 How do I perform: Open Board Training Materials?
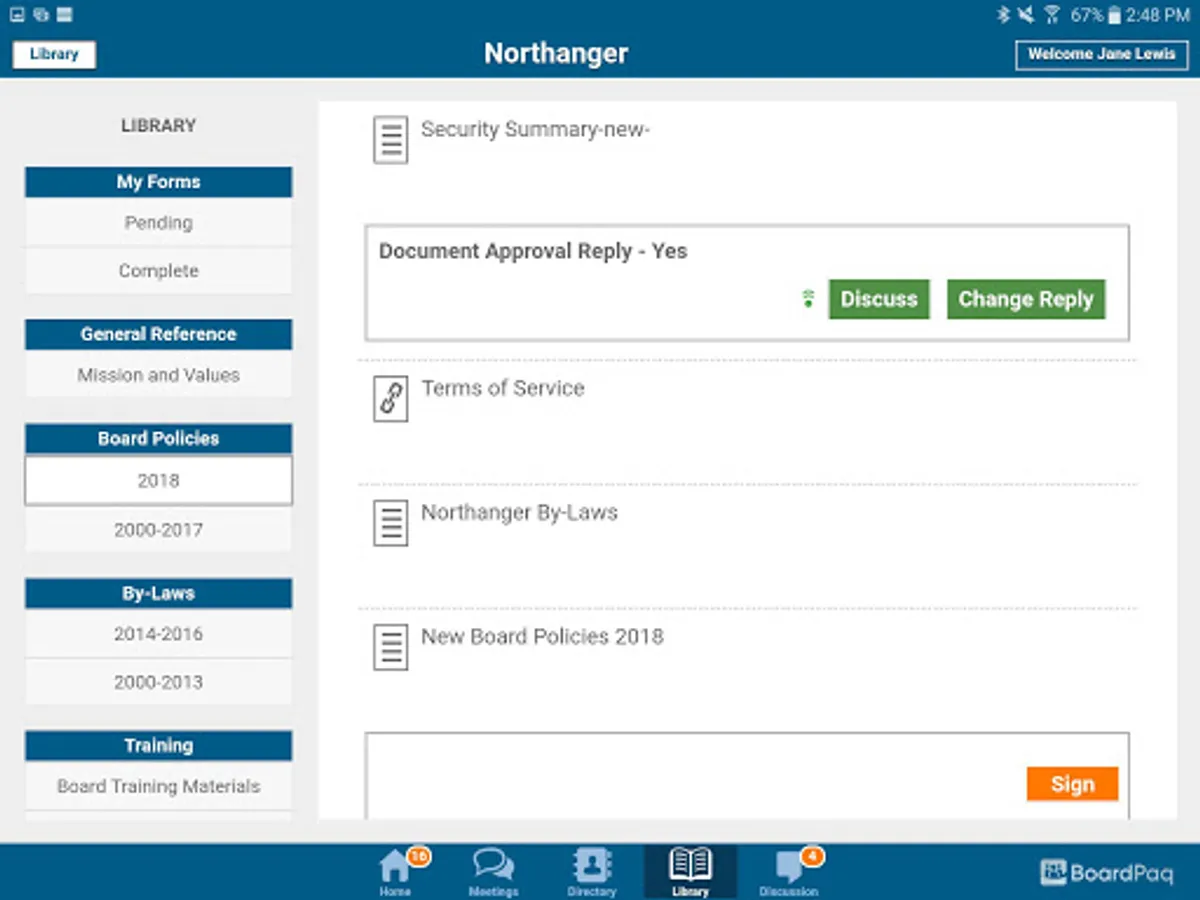point(159,786)
